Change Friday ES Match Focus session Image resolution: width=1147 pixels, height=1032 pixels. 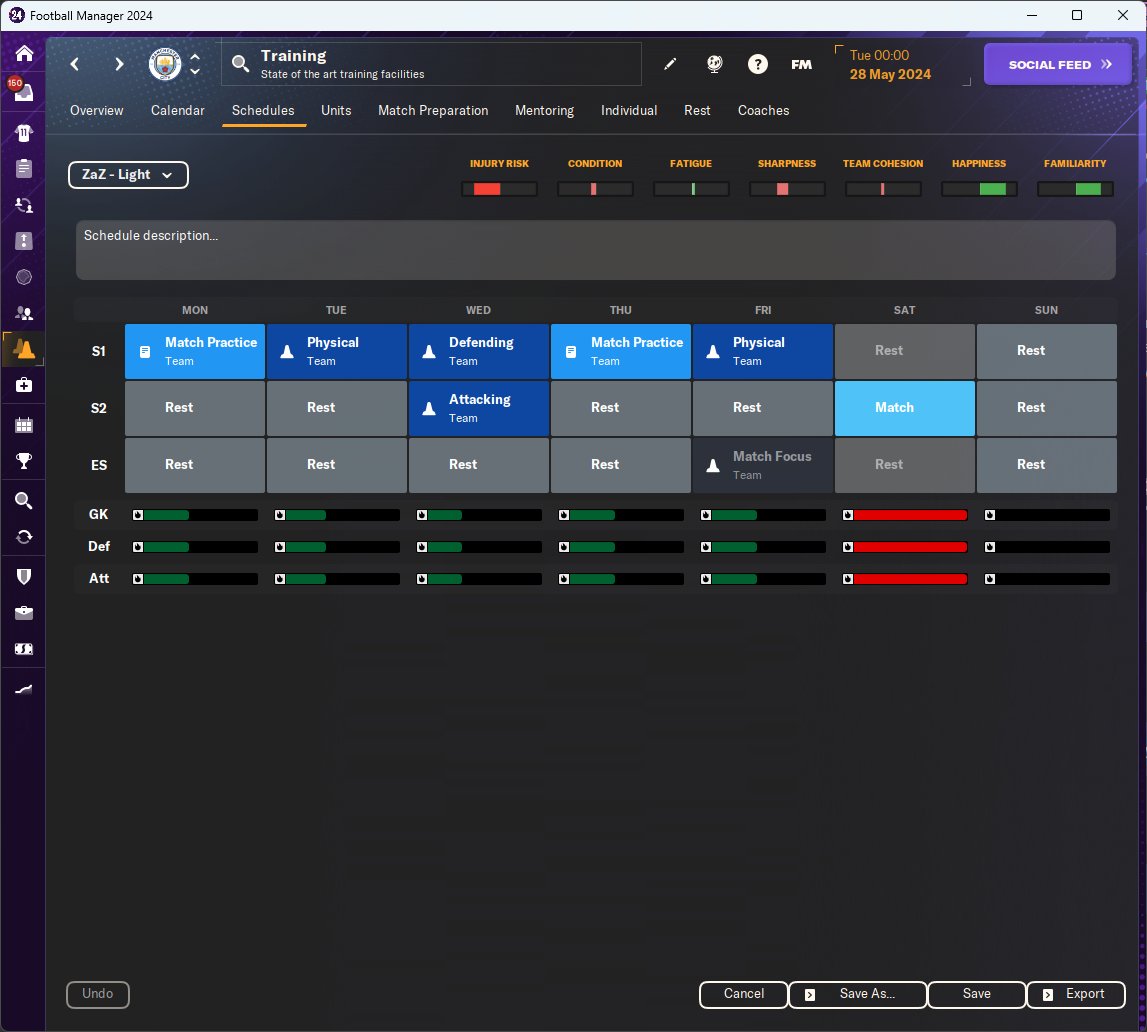click(x=762, y=465)
